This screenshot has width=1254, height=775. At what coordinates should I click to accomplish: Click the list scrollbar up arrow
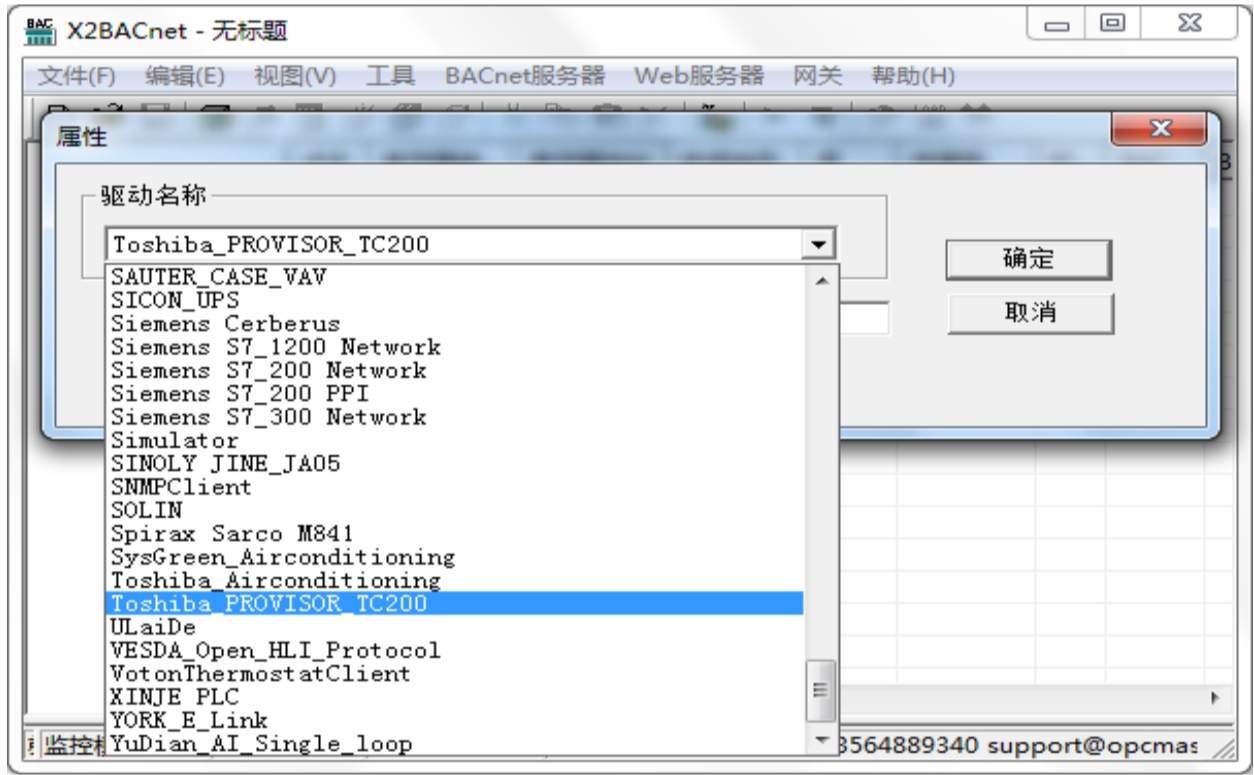point(821,280)
